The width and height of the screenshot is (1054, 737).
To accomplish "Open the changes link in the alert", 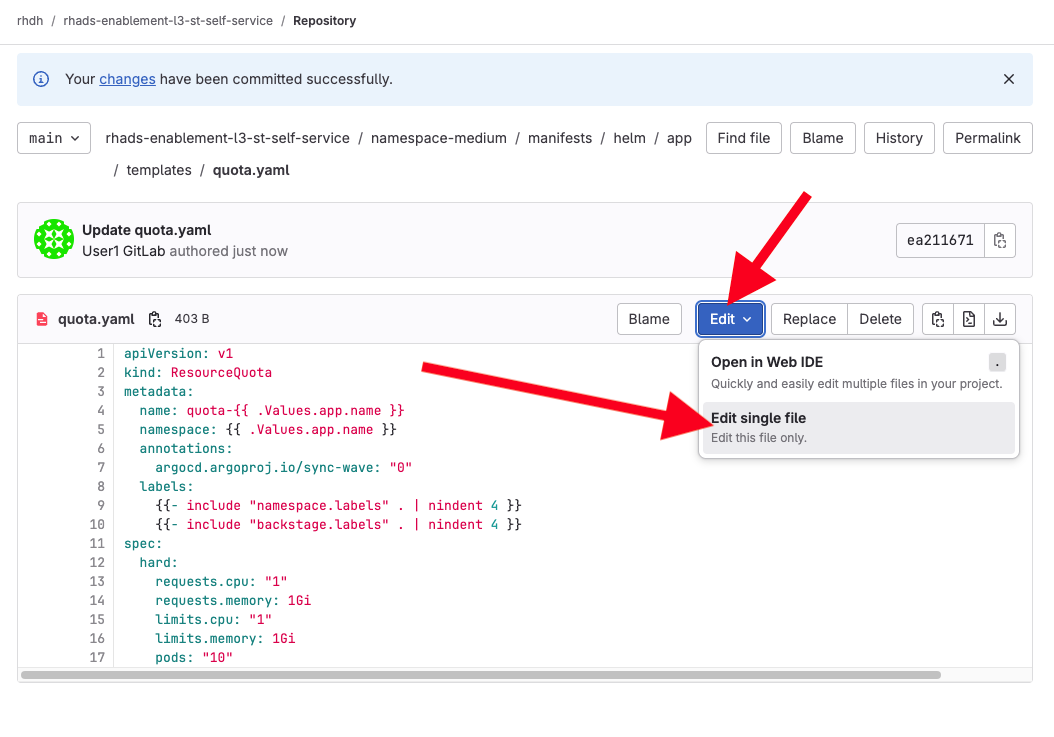I will click(x=127, y=79).
